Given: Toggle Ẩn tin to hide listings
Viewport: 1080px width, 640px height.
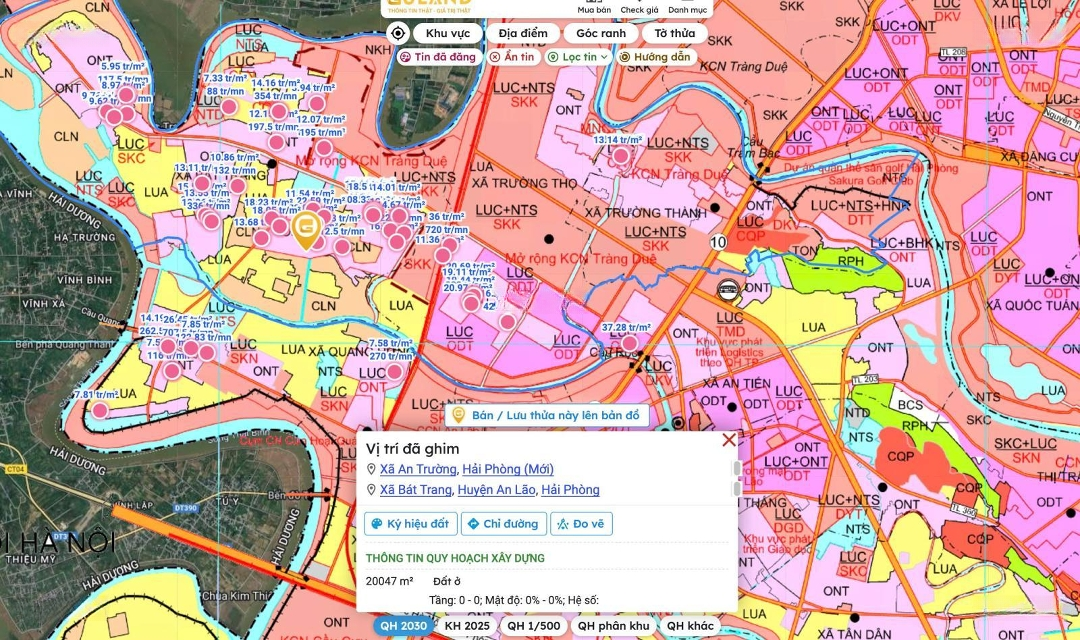Looking at the screenshot, I should click(511, 57).
